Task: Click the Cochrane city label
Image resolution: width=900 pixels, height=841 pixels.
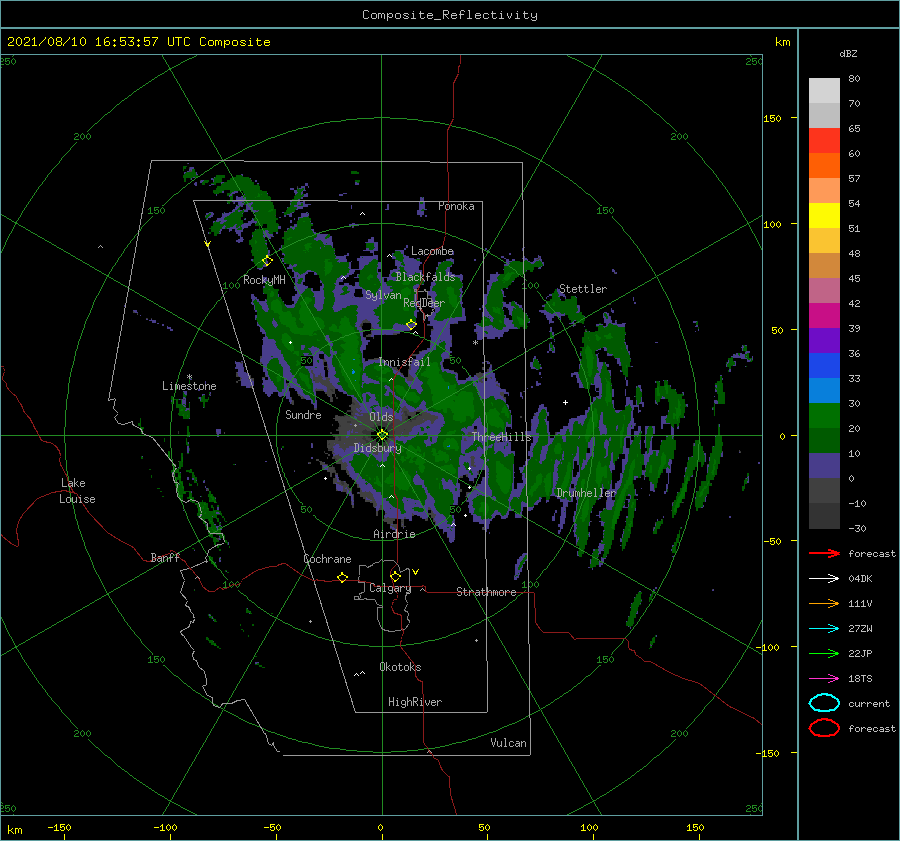Action: 327,559
